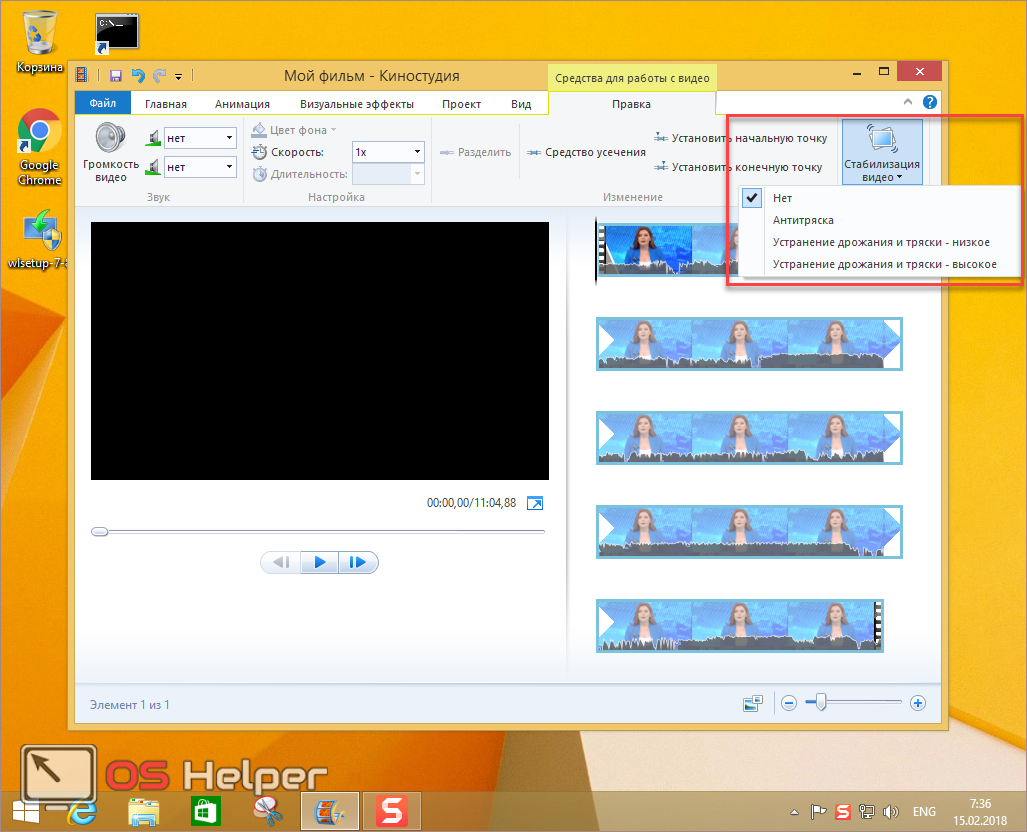Select the checked Нет stabilization option

pyautogui.click(x=782, y=198)
